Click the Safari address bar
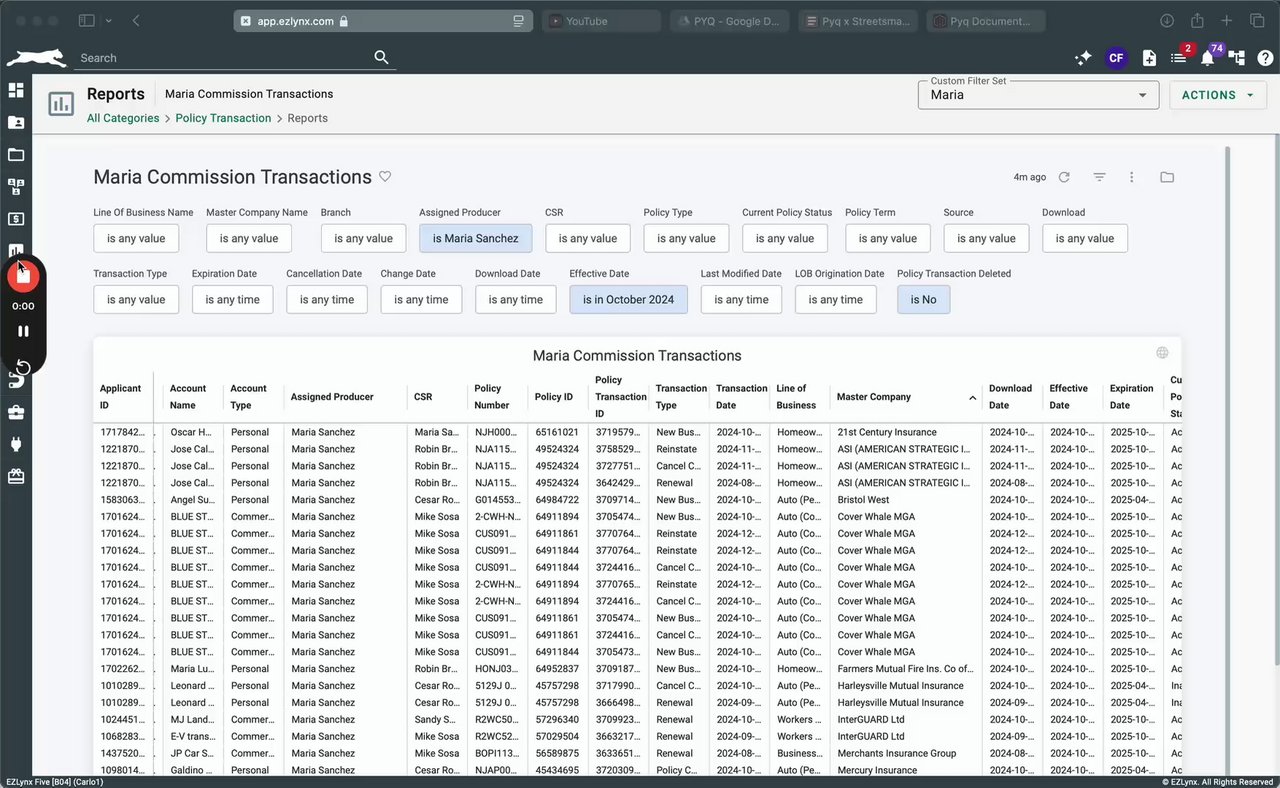This screenshot has width=1280, height=788. (x=384, y=21)
